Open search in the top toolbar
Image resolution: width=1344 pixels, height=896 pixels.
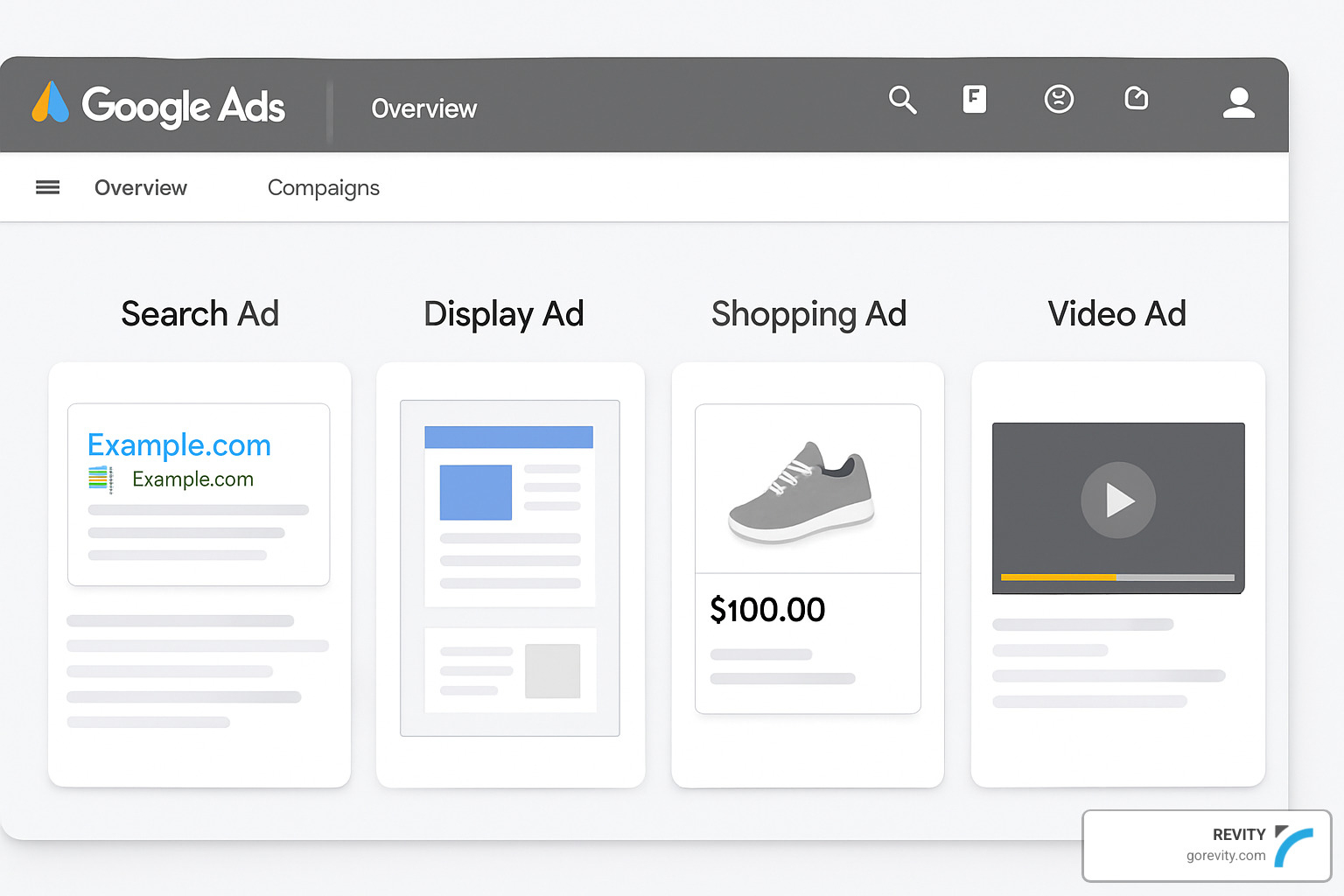click(903, 101)
